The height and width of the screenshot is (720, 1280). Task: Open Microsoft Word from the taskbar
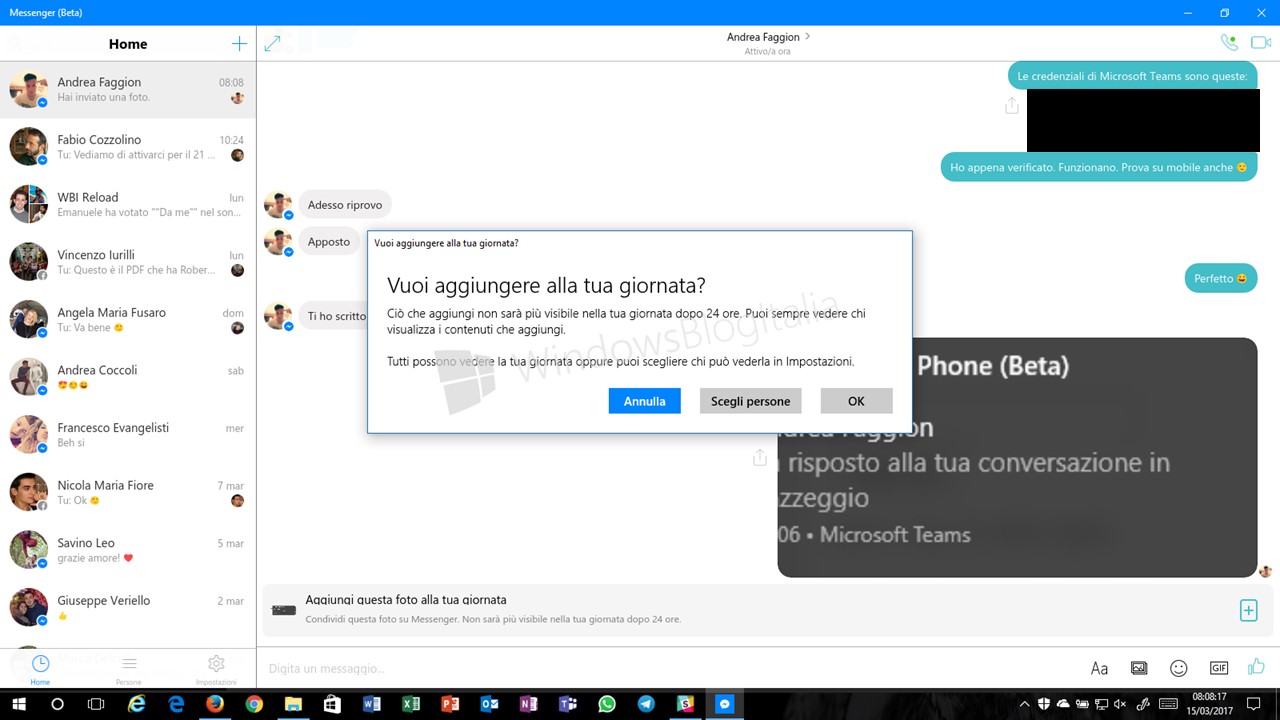click(x=372, y=704)
